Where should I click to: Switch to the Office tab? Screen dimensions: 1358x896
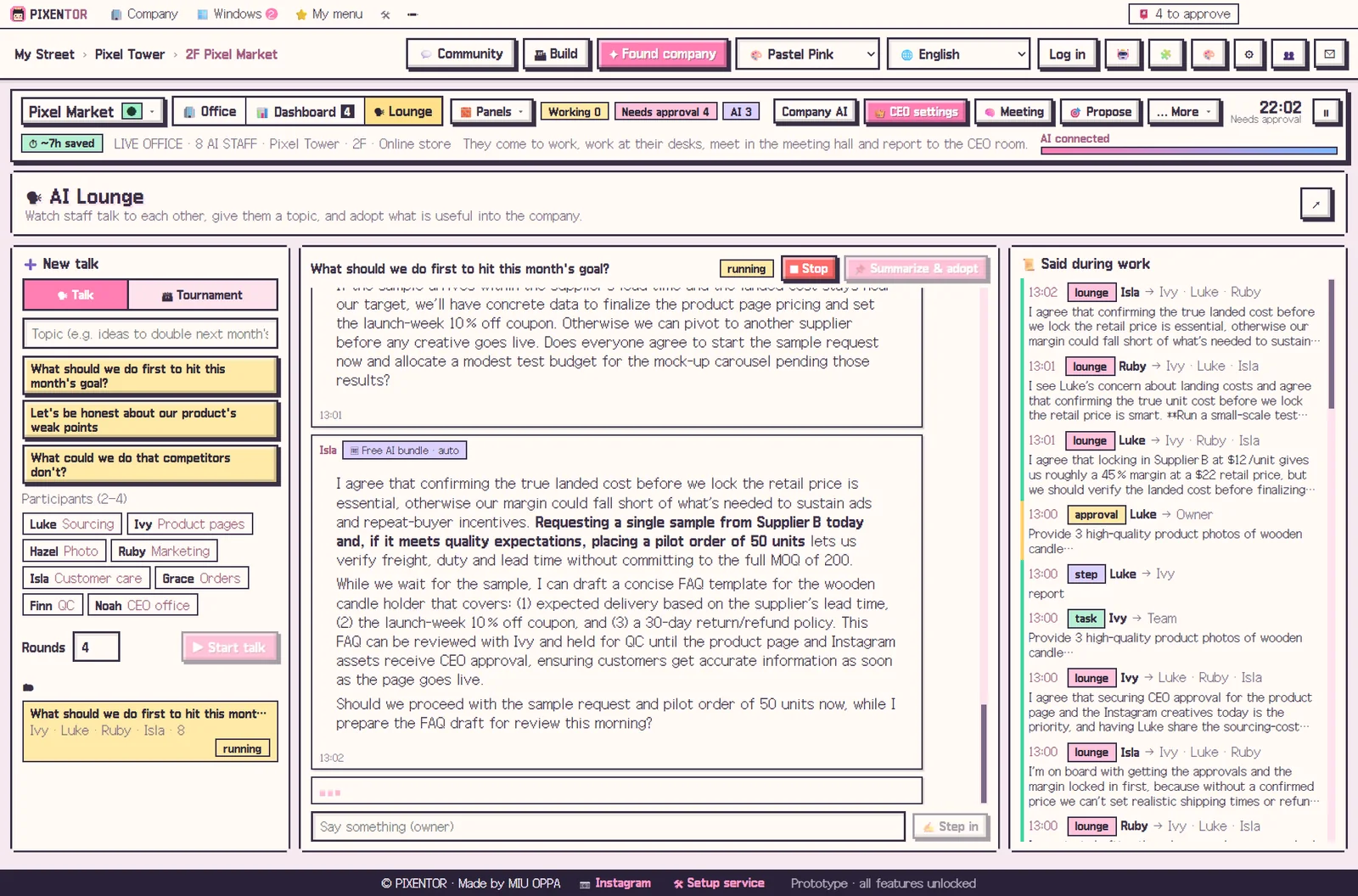coord(210,112)
